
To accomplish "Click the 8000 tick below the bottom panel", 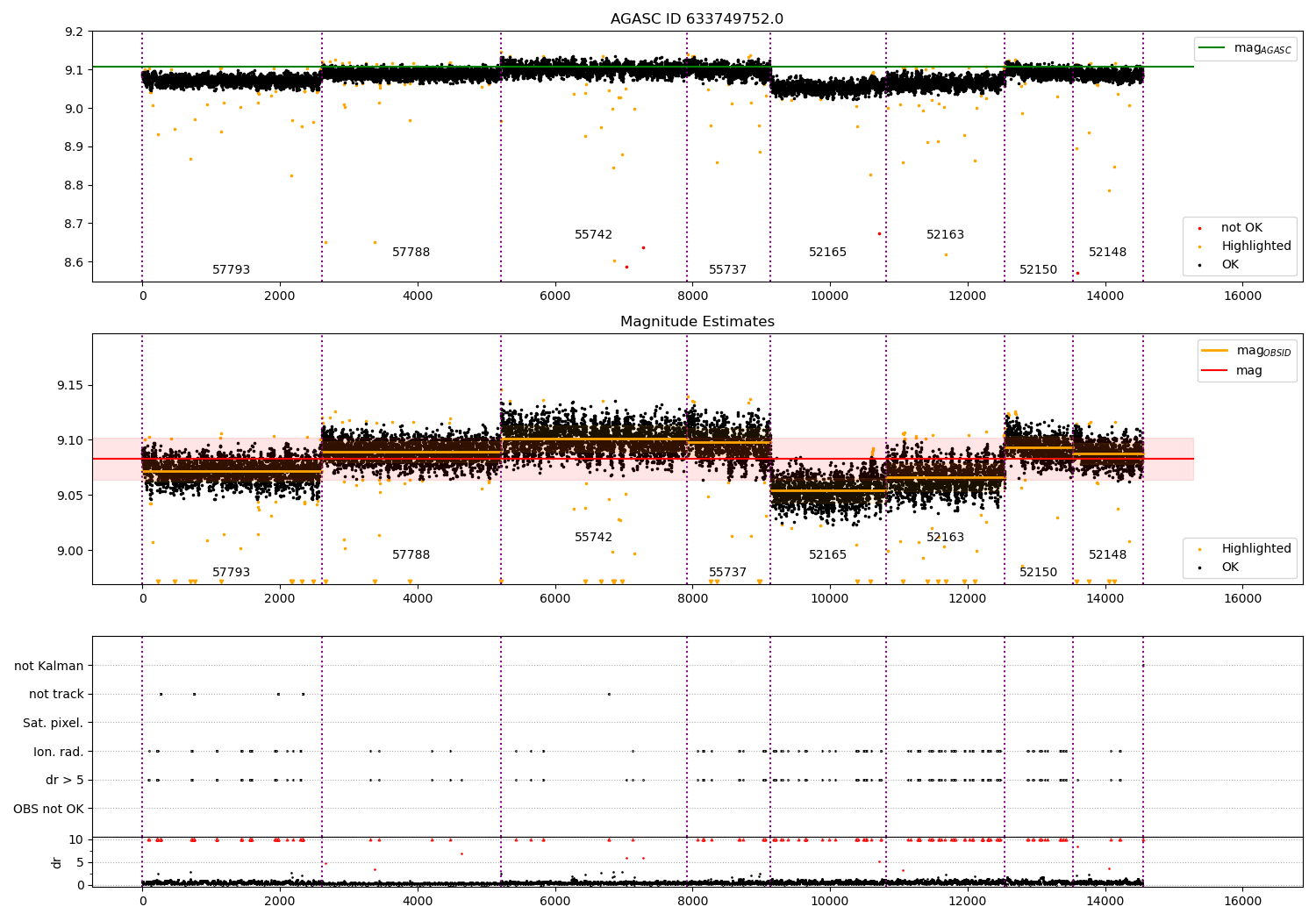I will click(692, 901).
